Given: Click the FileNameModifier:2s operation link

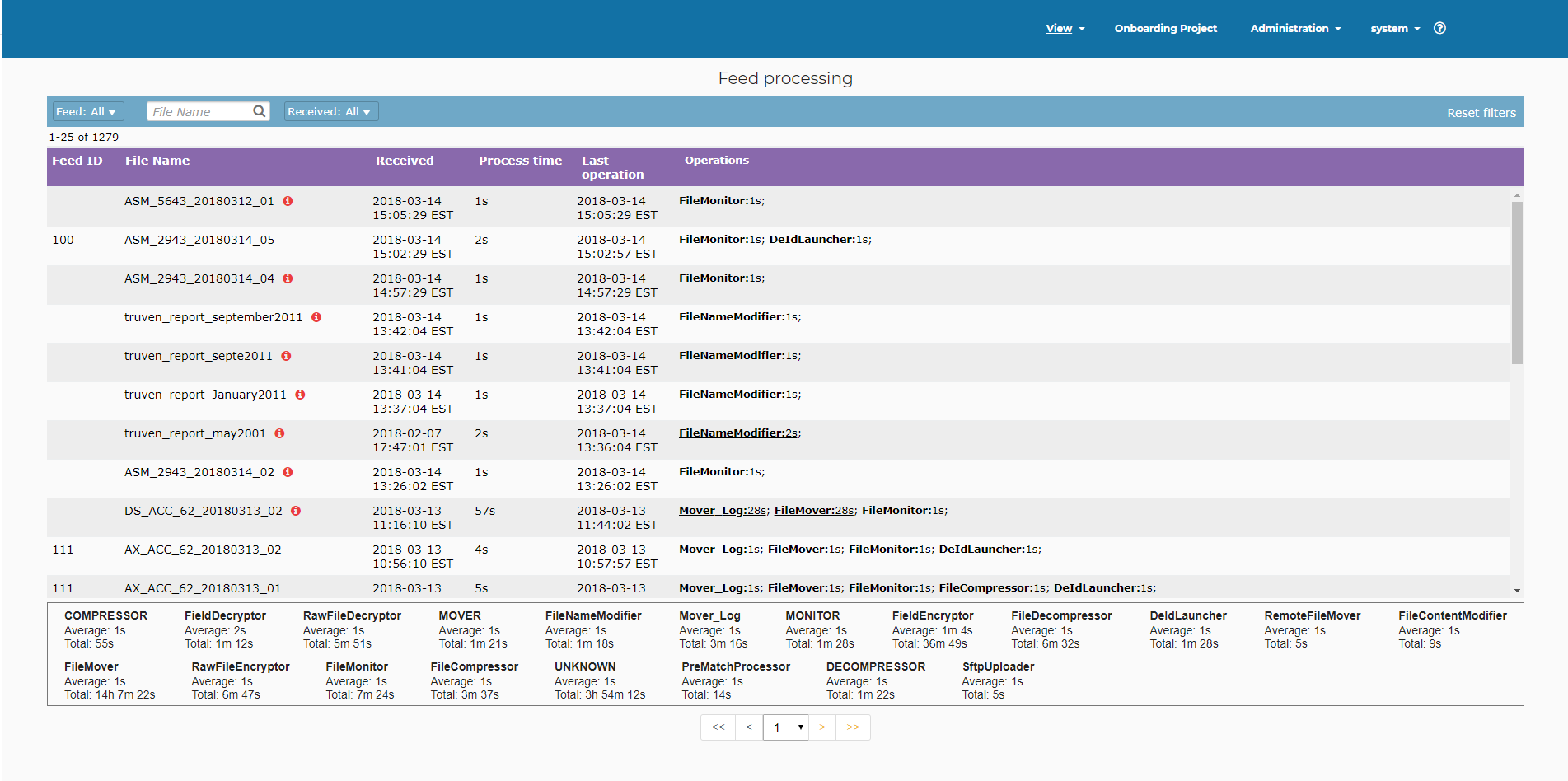Looking at the screenshot, I should (x=738, y=433).
